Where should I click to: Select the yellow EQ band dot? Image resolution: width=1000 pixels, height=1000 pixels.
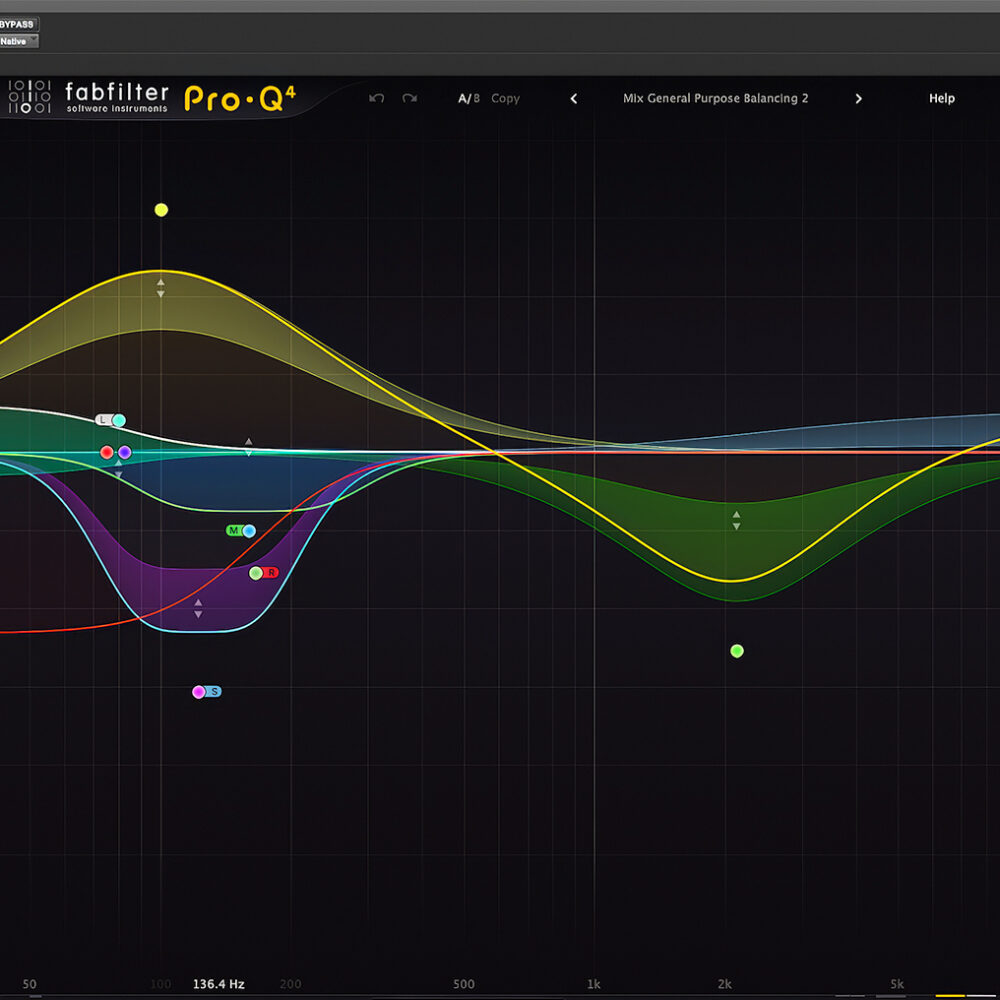161,210
